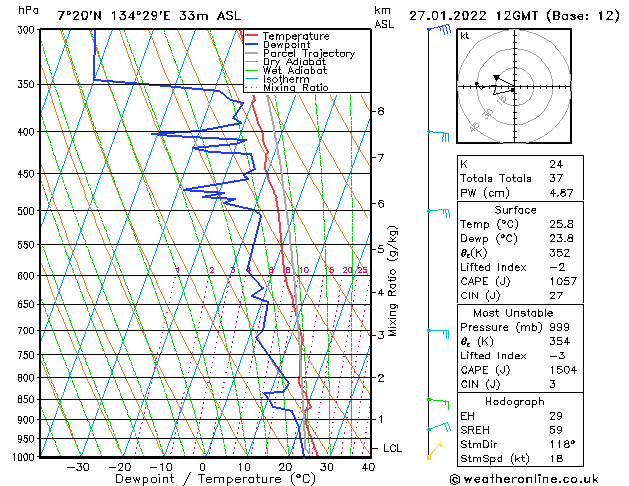Click the blue Dewpoint line sample in legend
Image resolution: width=629 pixels, height=486 pixels.
point(252,45)
